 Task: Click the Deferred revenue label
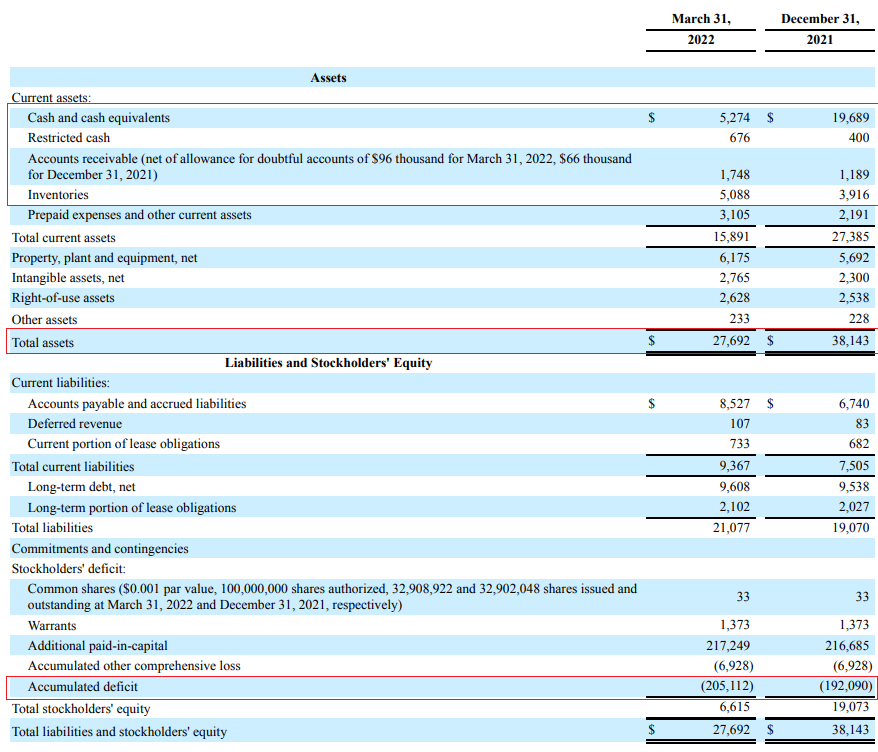[74, 424]
